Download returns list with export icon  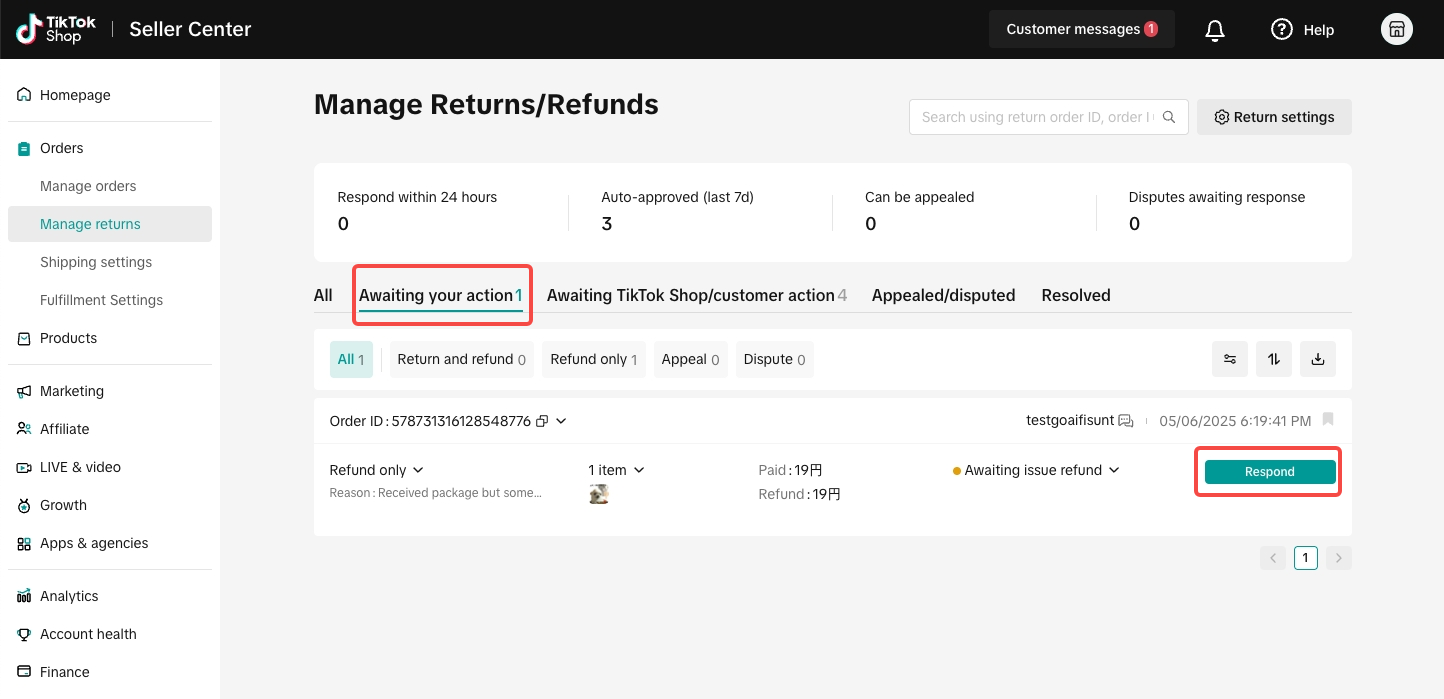1318,359
